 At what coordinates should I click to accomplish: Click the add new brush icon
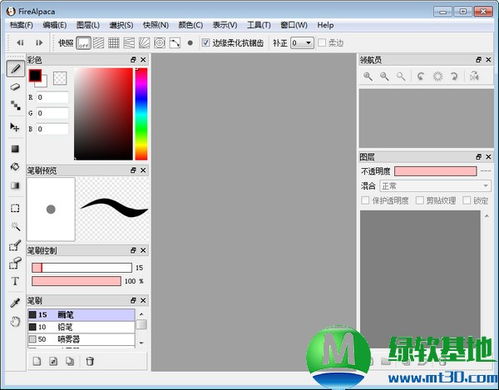(x=37, y=361)
